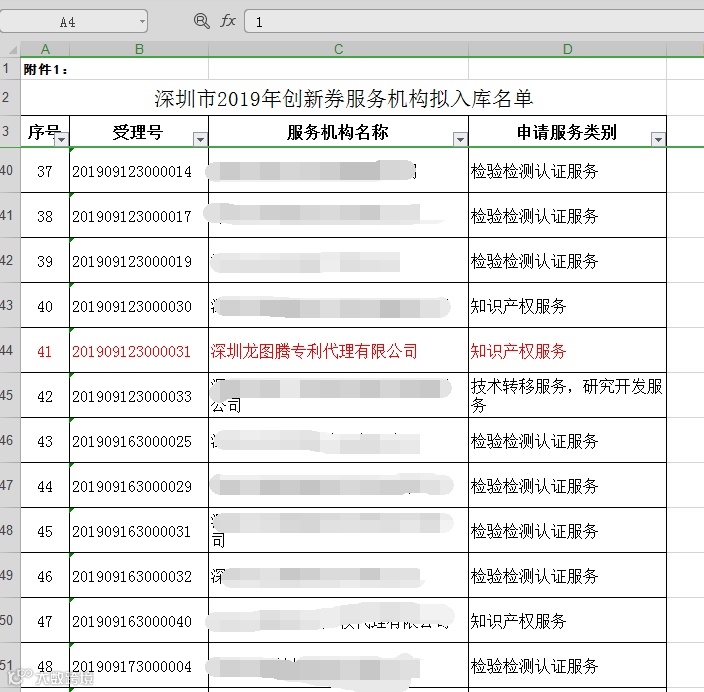Click the zoom magnifier icon beside fx

point(202,21)
